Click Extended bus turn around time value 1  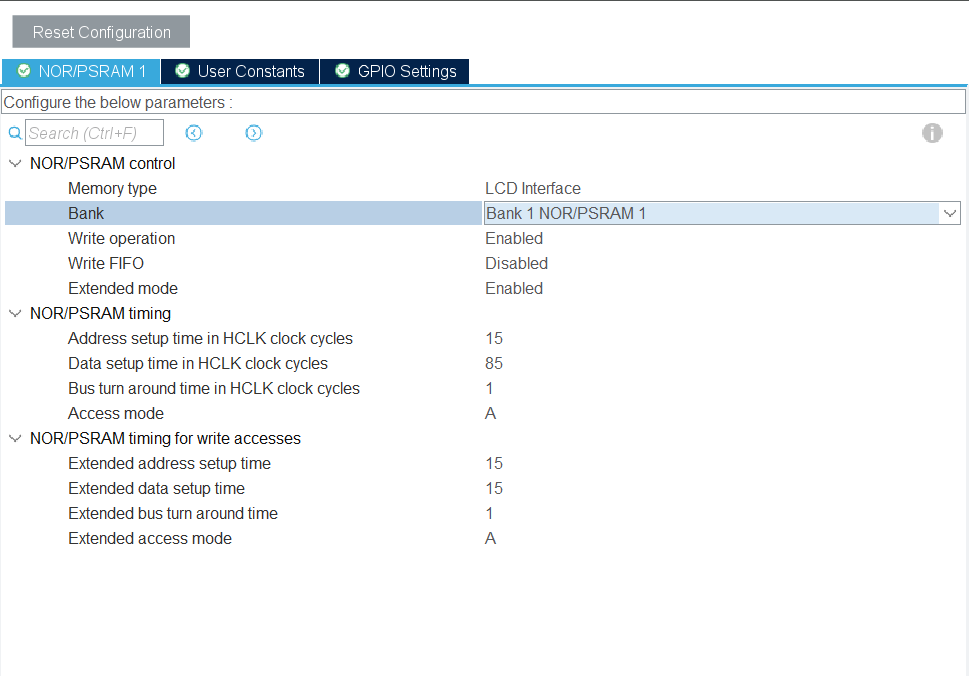click(489, 513)
